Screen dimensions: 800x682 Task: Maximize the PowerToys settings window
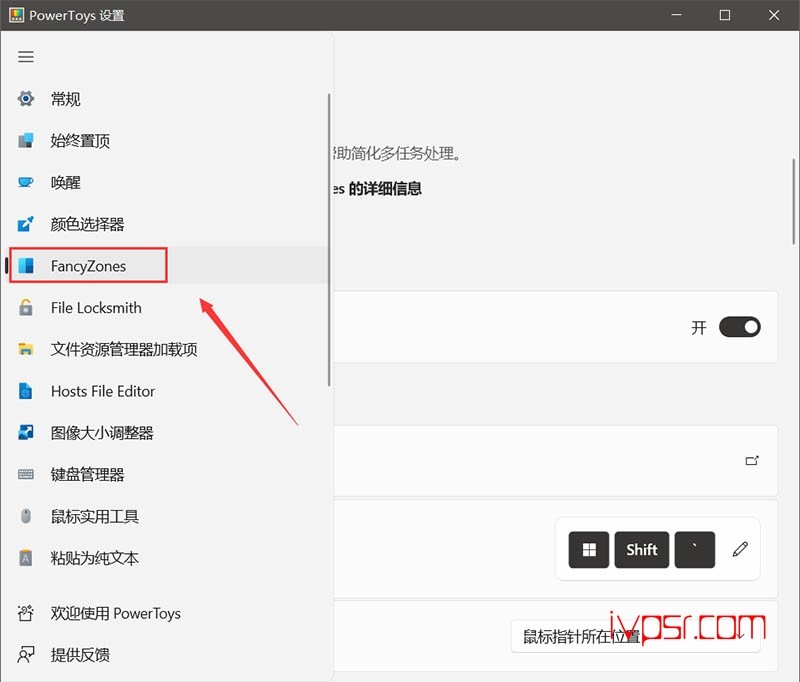pyautogui.click(x=724, y=15)
